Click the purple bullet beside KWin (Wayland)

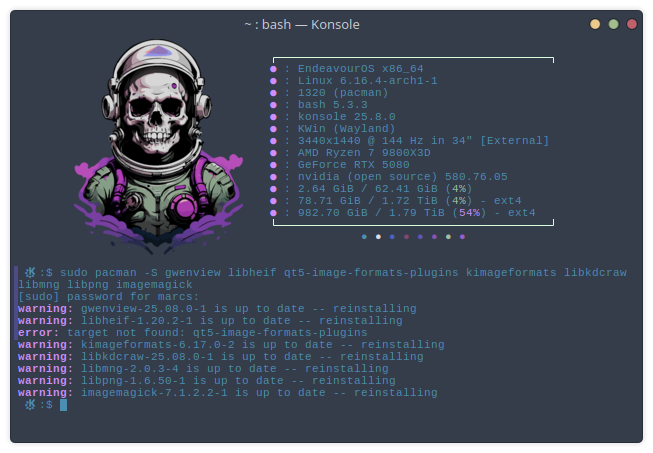(x=273, y=129)
